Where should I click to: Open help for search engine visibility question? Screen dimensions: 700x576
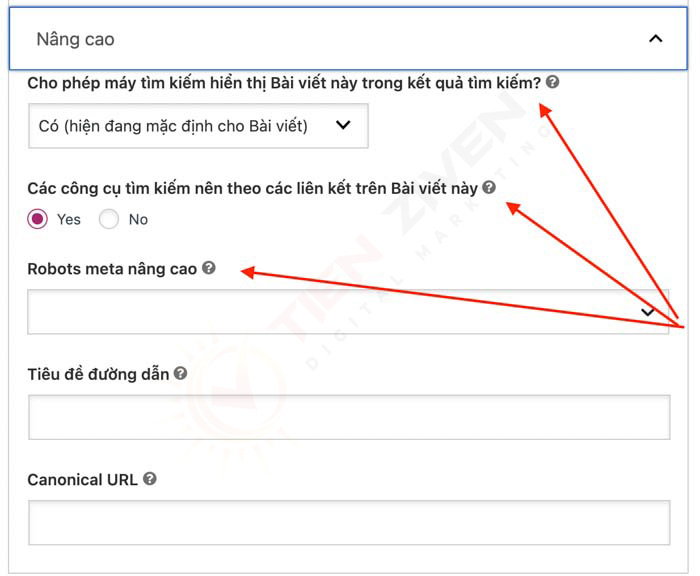(x=552, y=82)
